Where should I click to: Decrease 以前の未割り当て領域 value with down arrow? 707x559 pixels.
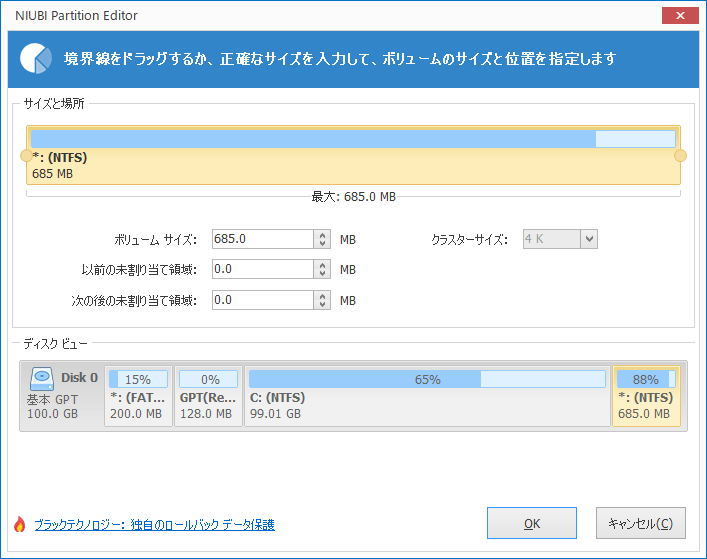(x=322, y=274)
